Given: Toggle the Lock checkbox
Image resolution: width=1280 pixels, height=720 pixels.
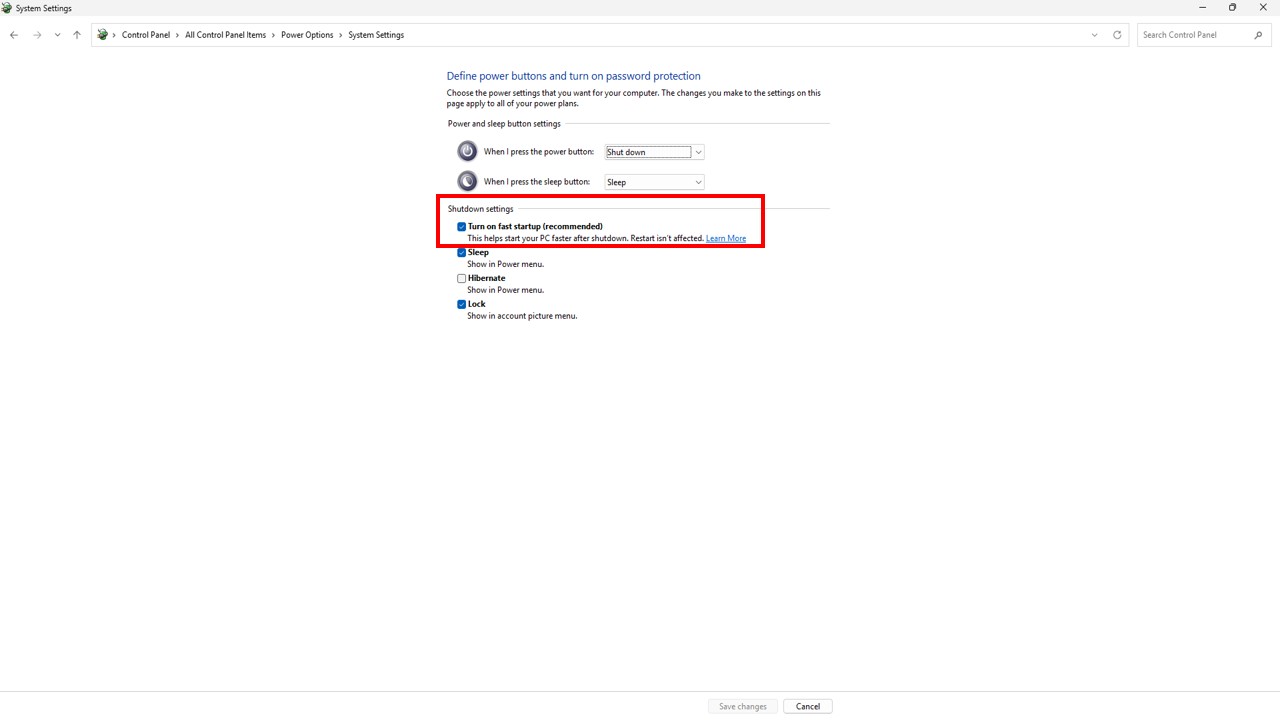Looking at the screenshot, I should pyautogui.click(x=462, y=305).
